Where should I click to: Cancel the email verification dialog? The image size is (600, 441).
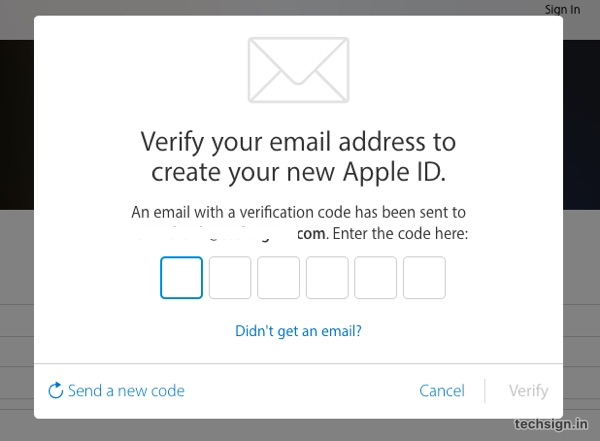point(442,391)
